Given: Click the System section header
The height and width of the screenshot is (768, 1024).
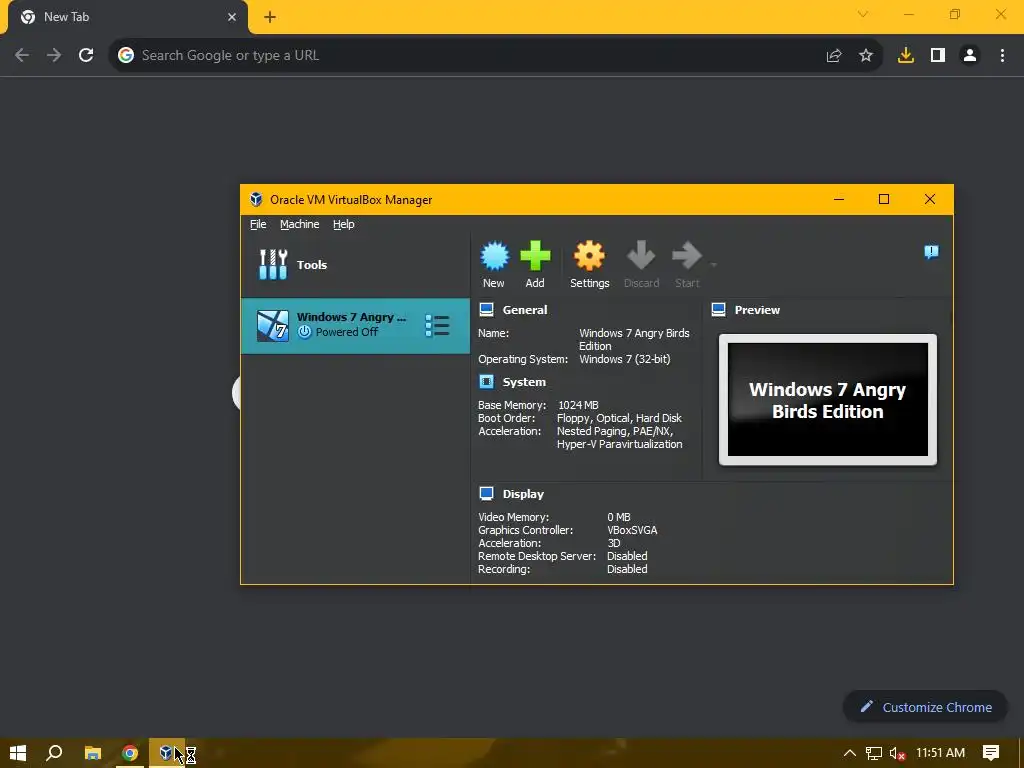Looking at the screenshot, I should 524,382.
